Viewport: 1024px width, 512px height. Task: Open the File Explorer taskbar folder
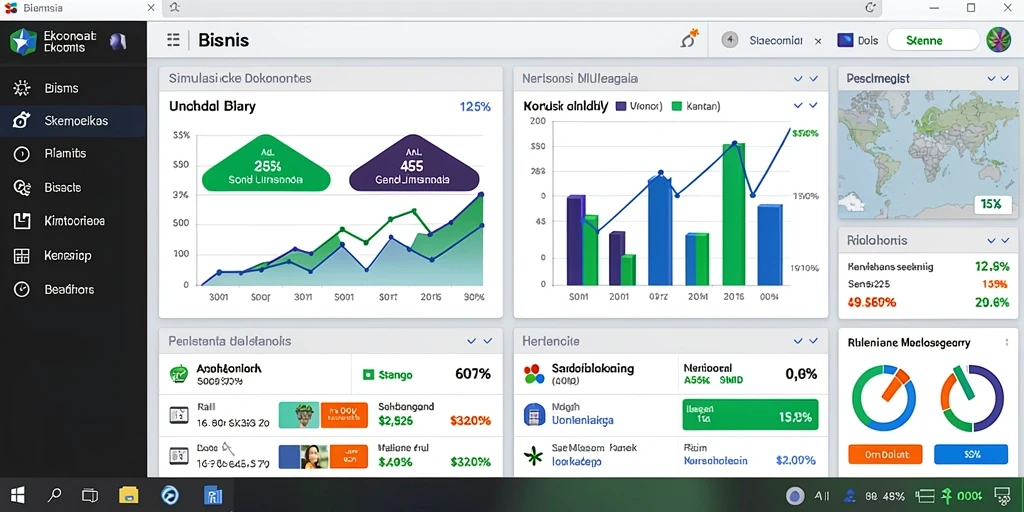click(129, 495)
